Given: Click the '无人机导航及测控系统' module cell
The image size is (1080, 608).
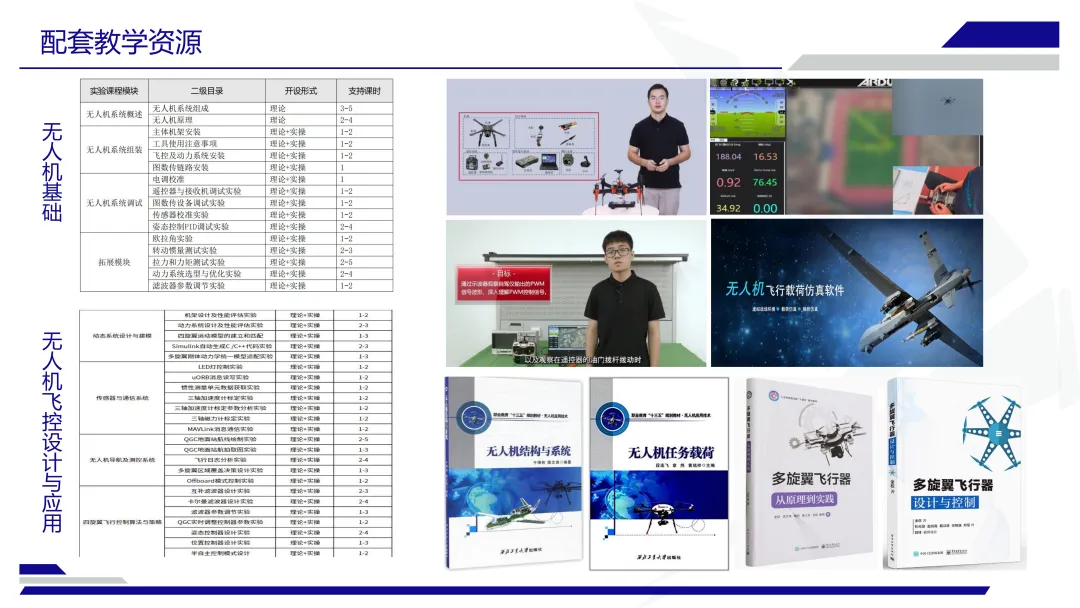Looking at the screenshot, I should [122, 460].
